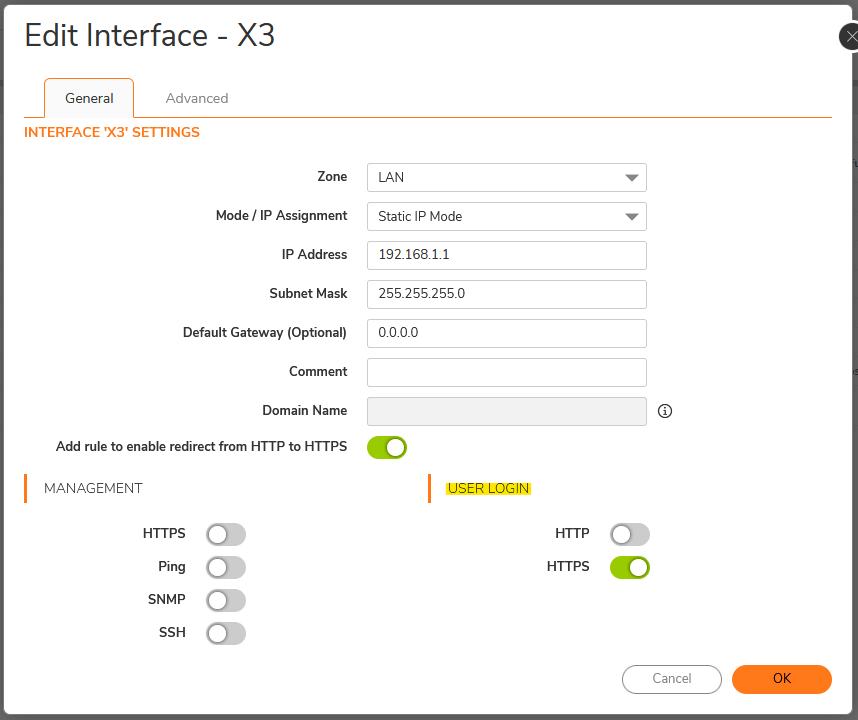Expand the Mode / IP Assignment dropdown

(x=506, y=216)
